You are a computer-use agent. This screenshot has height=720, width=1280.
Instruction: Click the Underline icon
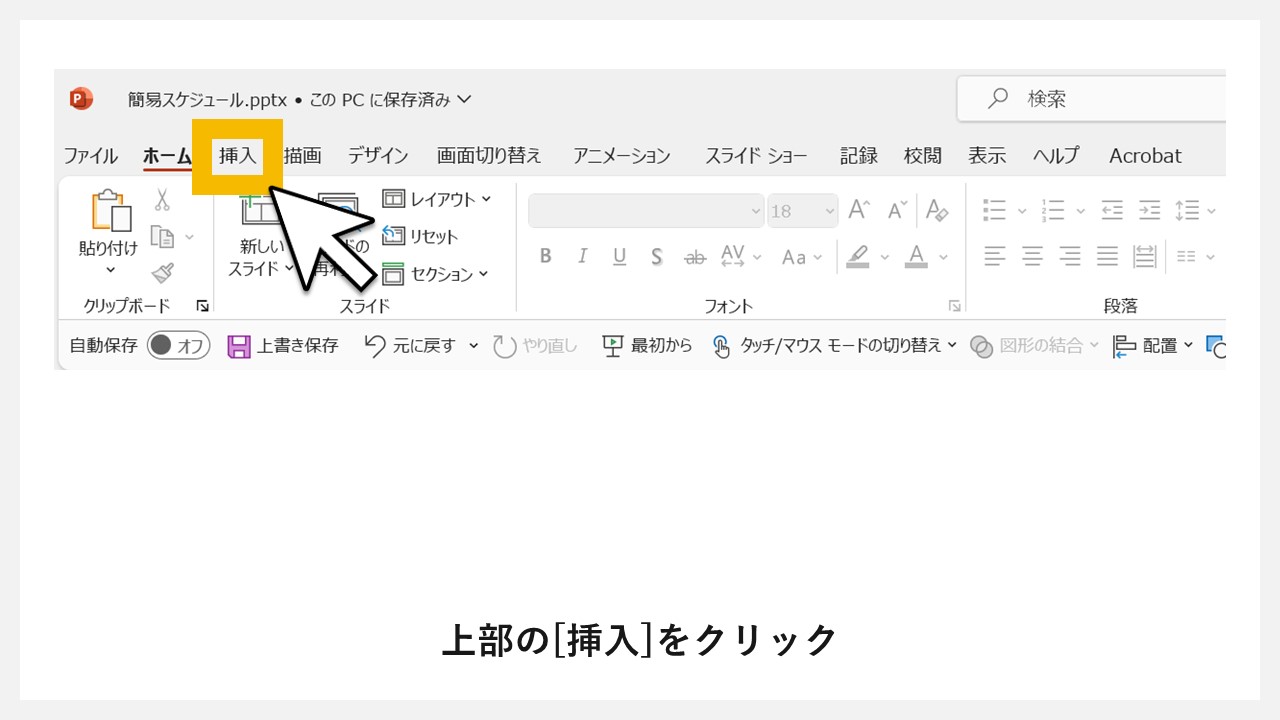tap(619, 256)
